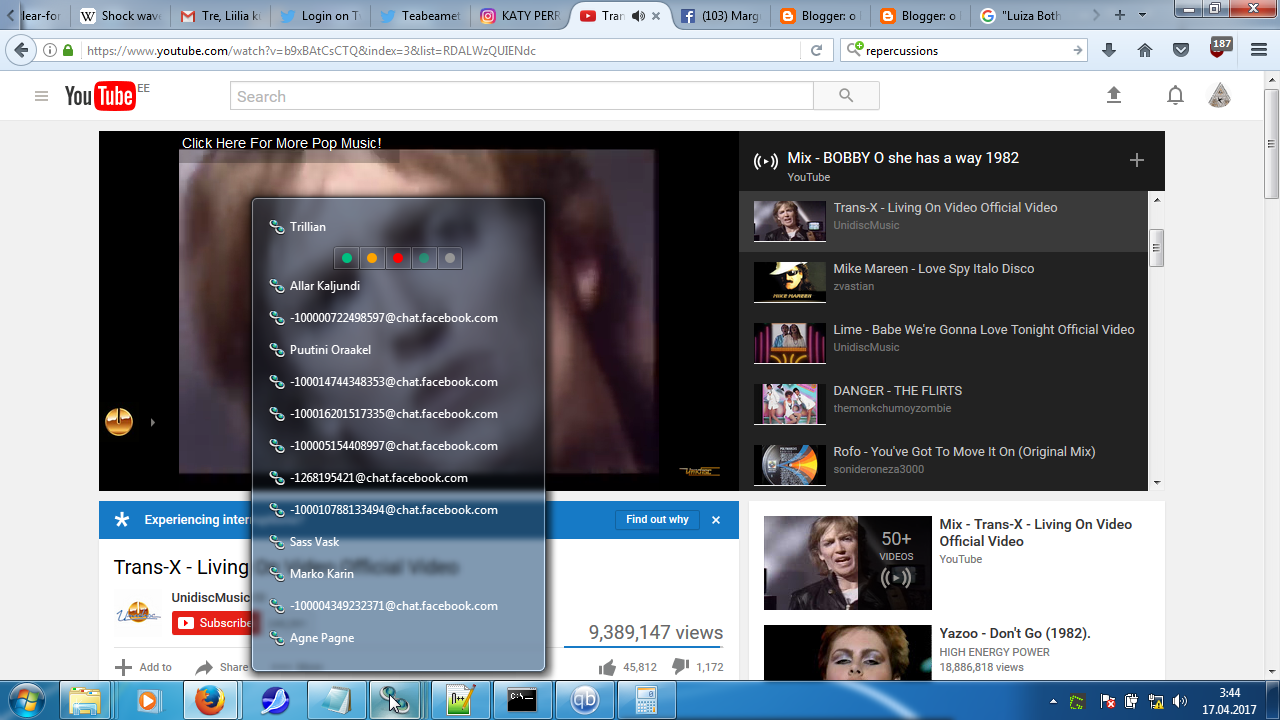Viewport: 1280px width, 720px height.
Task: Open 'Yazoo - Don't Go (1982).' suggested video
Action: pos(1015,633)
